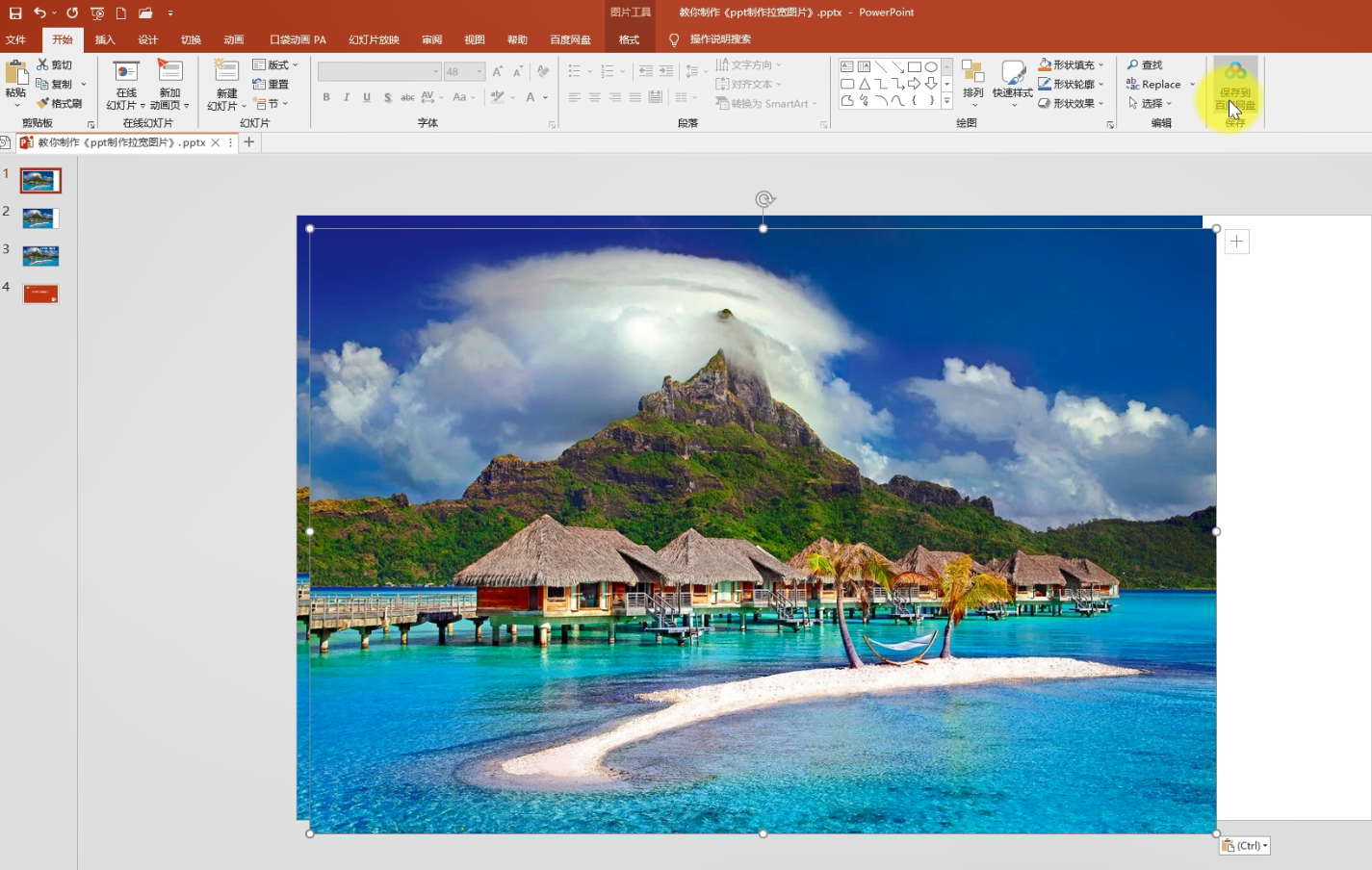Justify text alignment
The width and height of the screenshot is (1372, 870).
634,97
